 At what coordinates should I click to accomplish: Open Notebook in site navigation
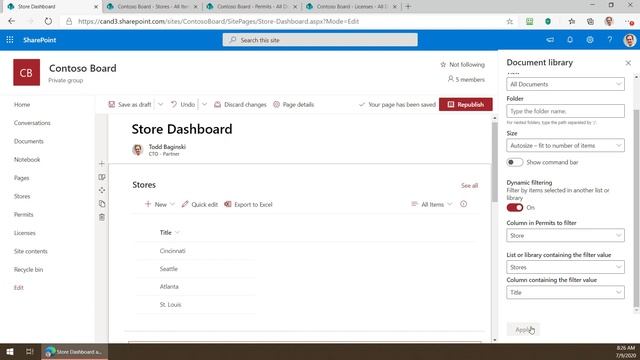[27, 160]
